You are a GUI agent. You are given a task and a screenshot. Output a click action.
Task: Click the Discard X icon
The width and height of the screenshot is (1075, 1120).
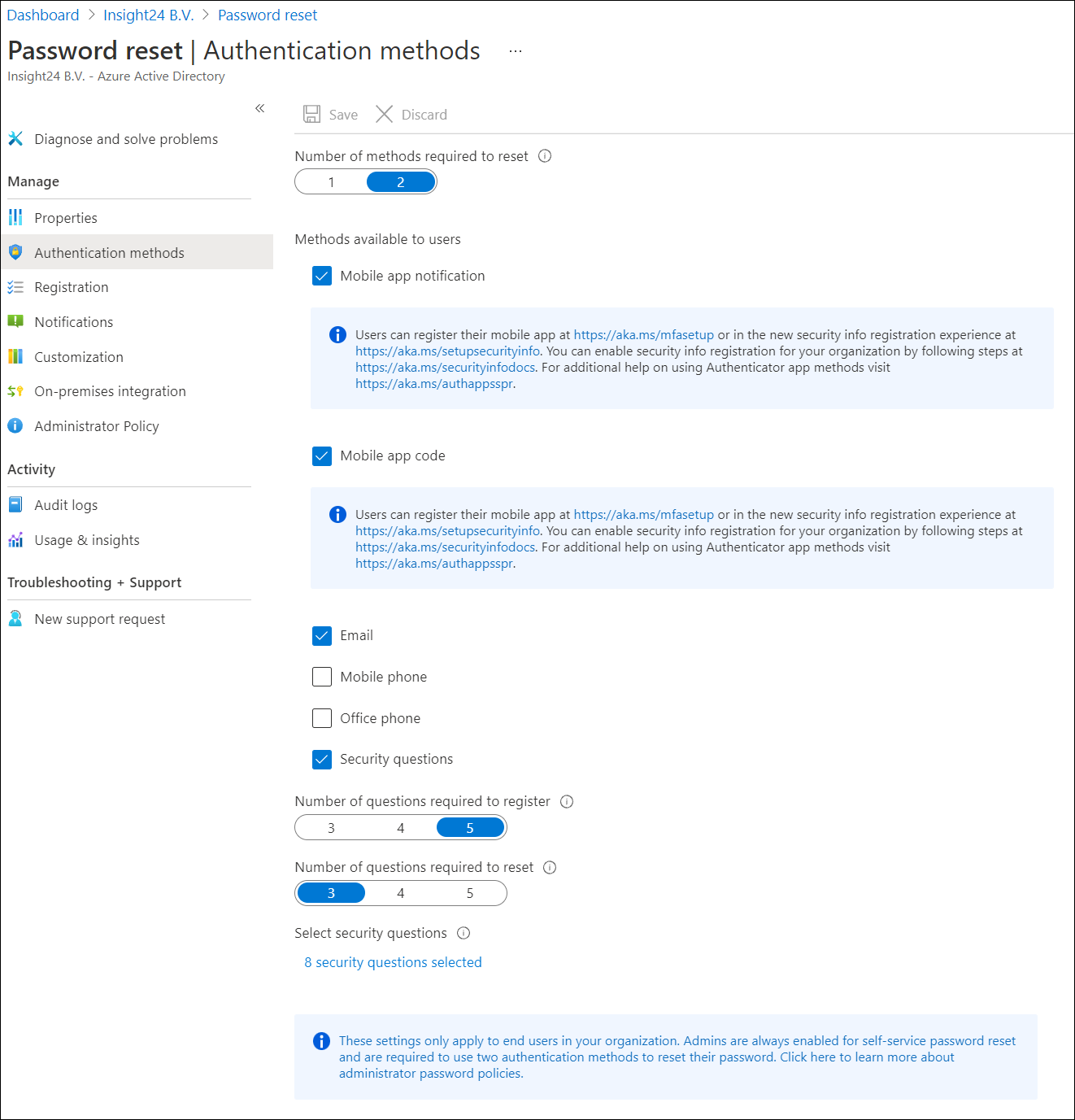[384, 114]
